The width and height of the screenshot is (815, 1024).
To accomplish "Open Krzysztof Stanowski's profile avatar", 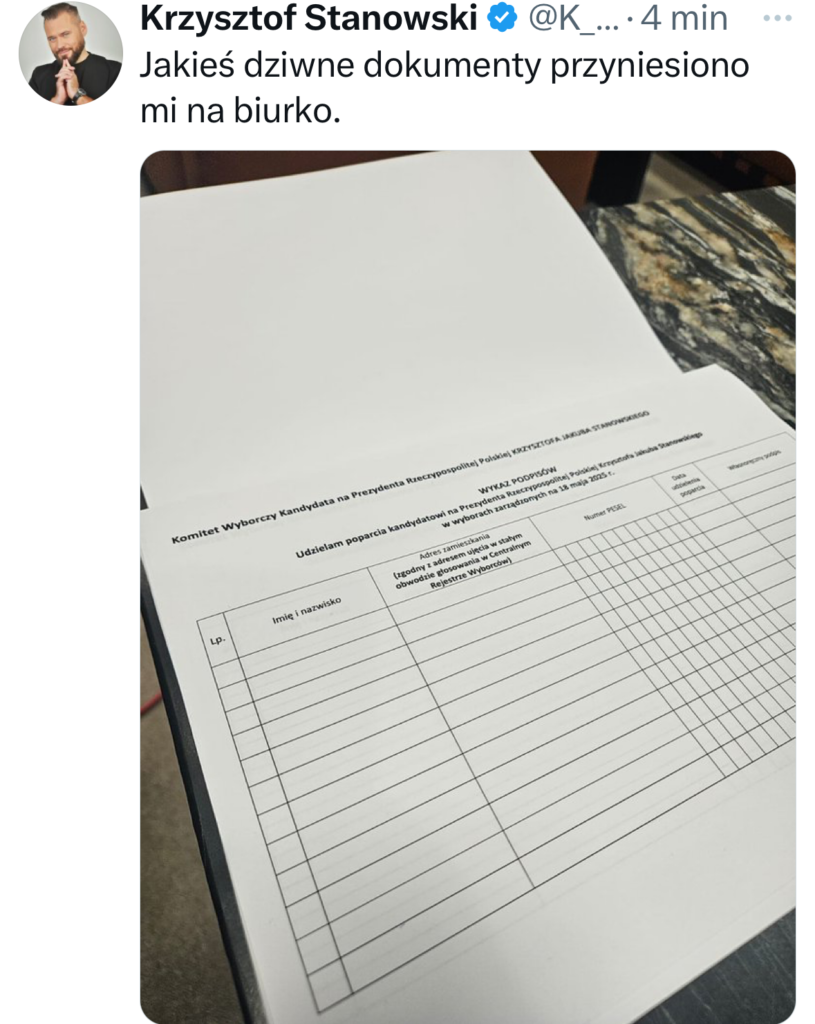I will coord(71,53).
